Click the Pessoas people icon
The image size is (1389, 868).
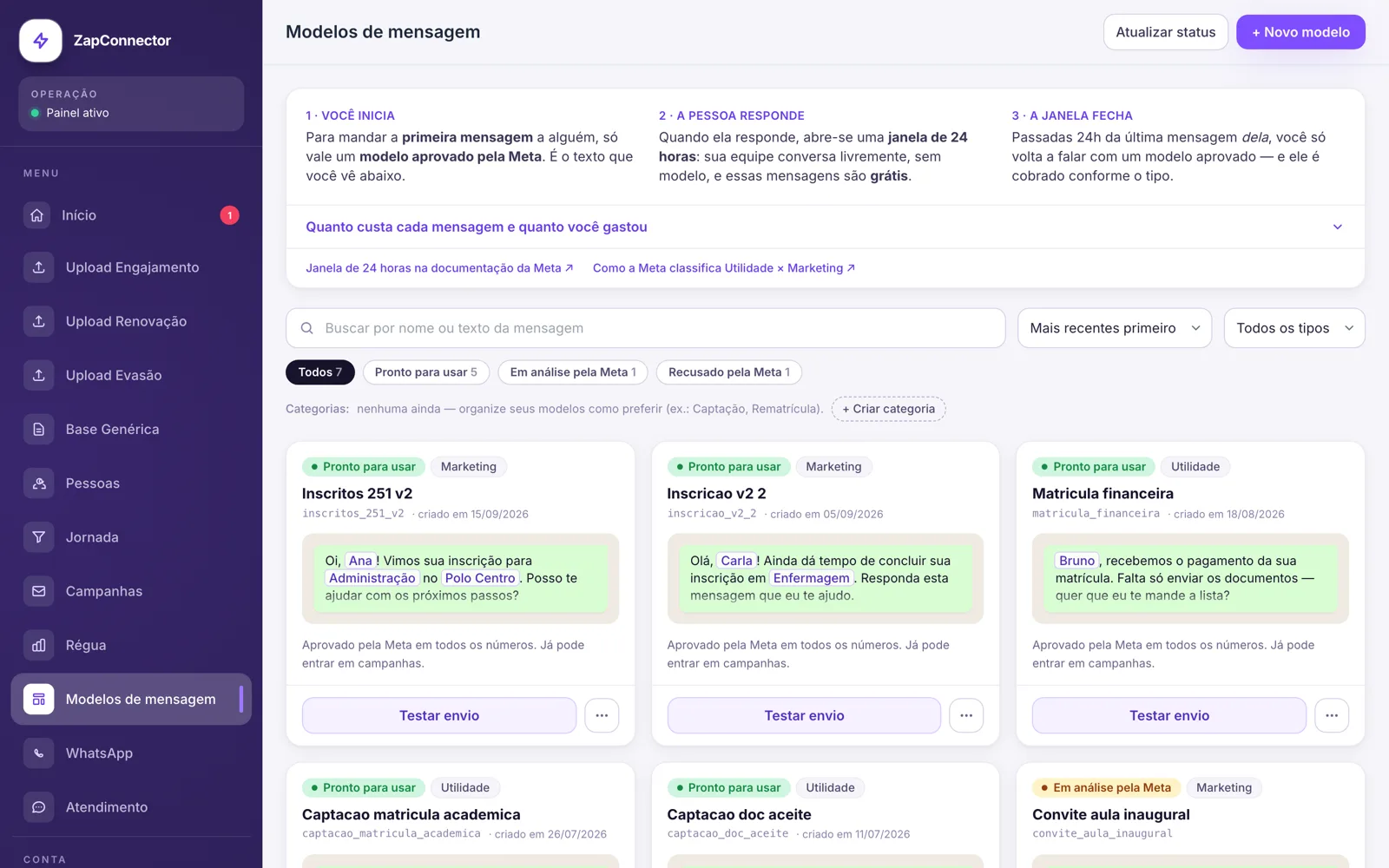[x=38, y=483]
